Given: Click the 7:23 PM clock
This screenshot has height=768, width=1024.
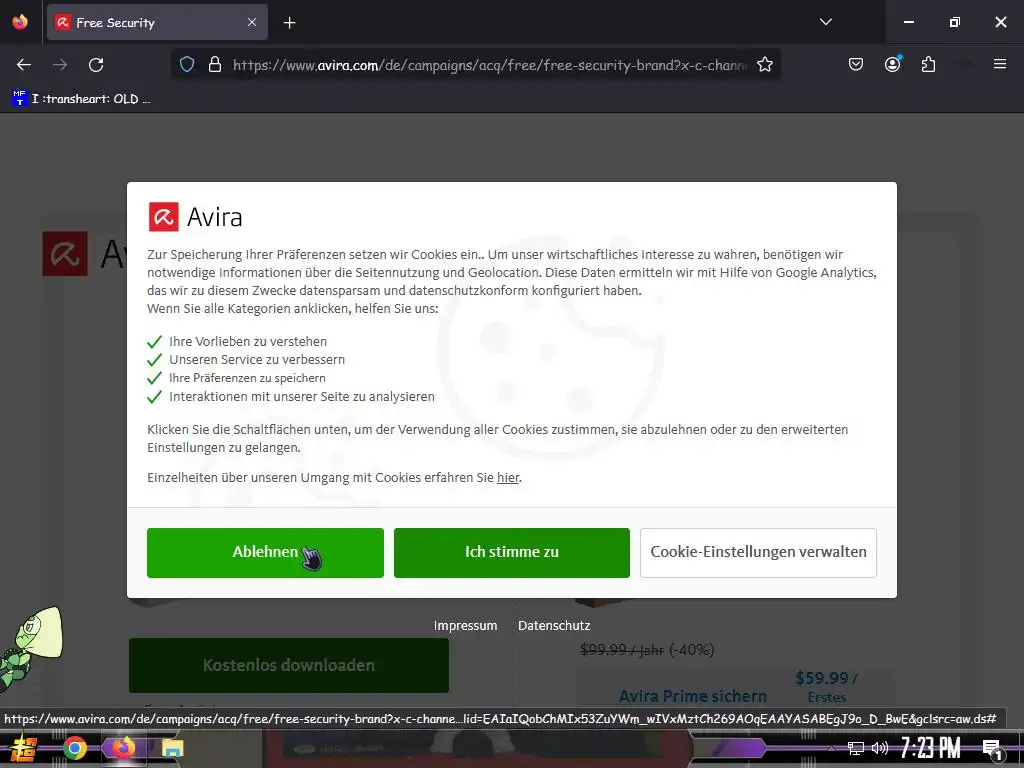Looking at the screenshot, I should pyautogui.click(x=930, y=748).
